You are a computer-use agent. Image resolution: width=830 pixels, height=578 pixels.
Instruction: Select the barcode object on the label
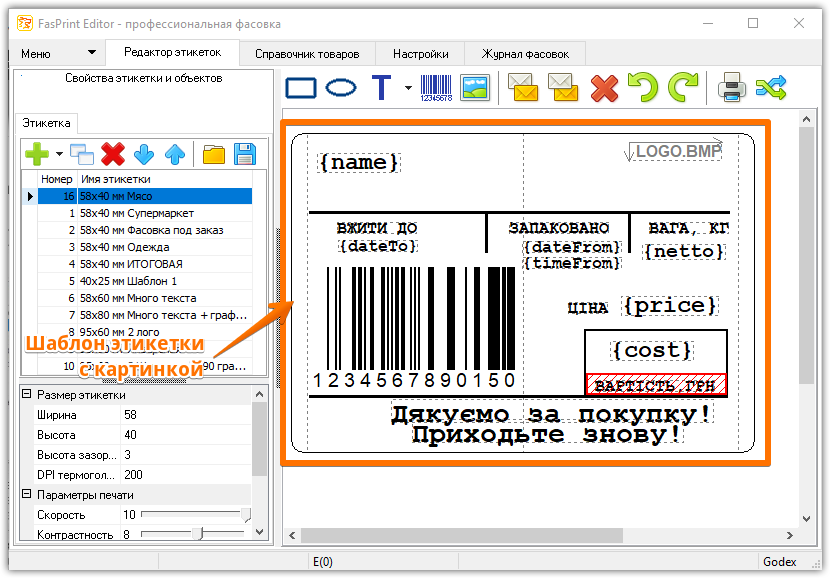point(414,328)
